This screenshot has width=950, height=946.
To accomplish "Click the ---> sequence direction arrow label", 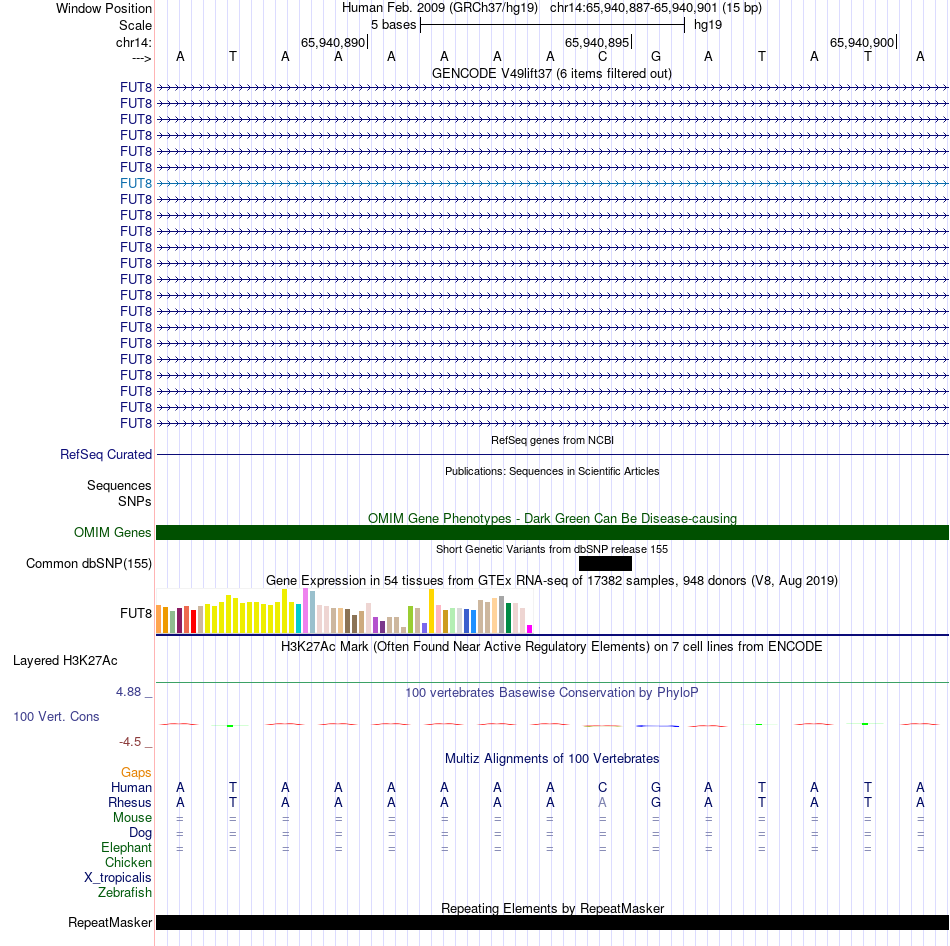I will point(141,58).
